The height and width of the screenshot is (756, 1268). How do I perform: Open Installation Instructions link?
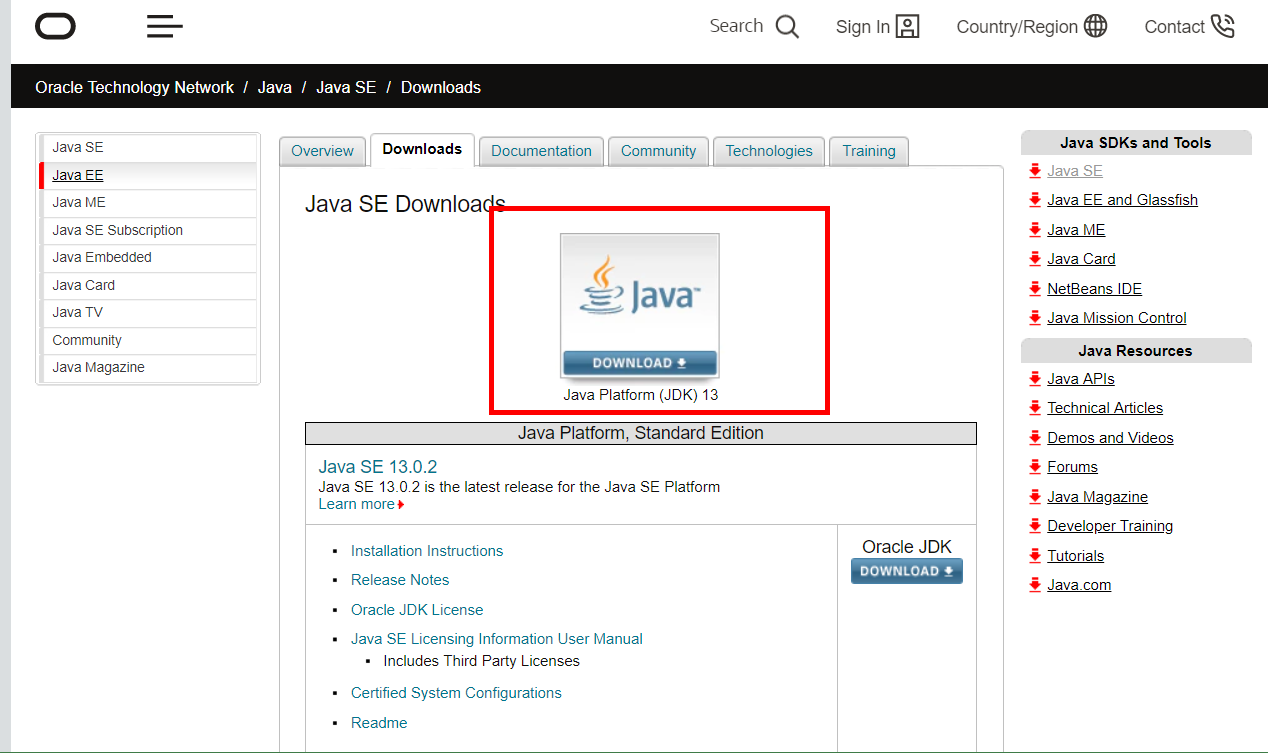(x=427, y=551)
